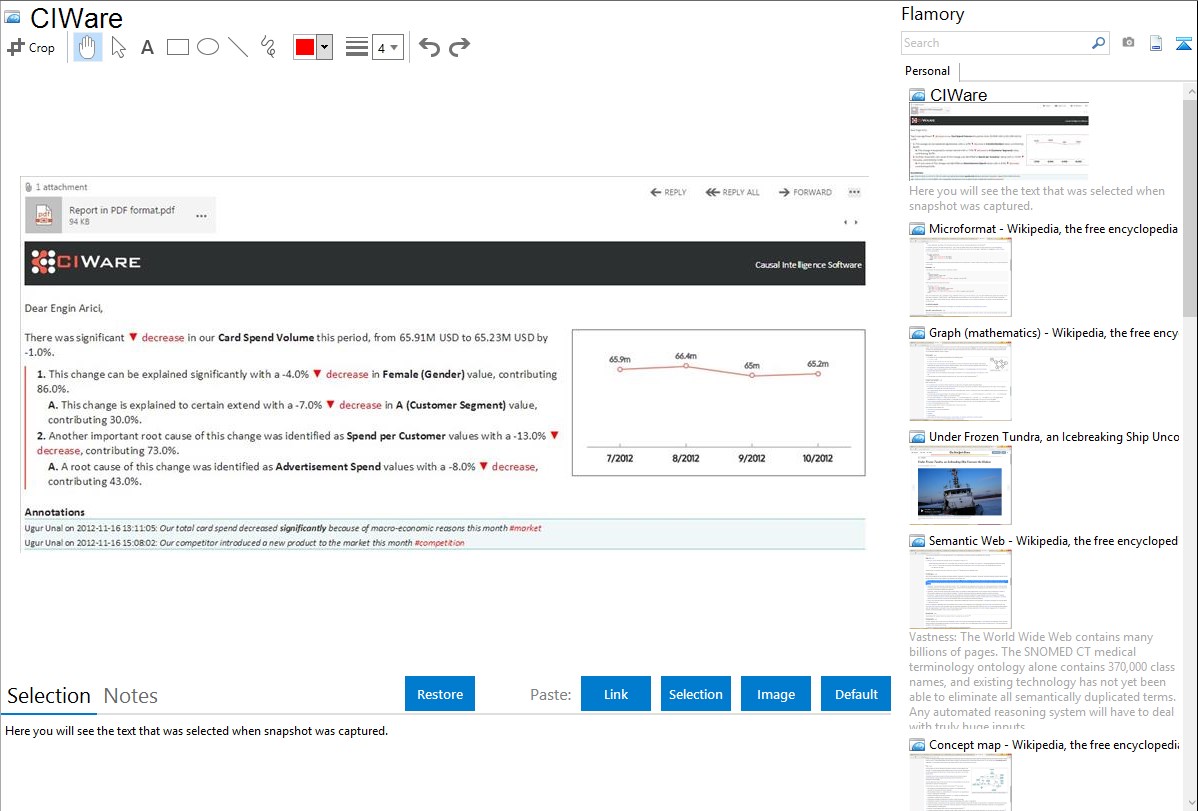The image size is (1198, 811).
Task: Open the red color picker dropdown
Action: click(x=324, y=47)
